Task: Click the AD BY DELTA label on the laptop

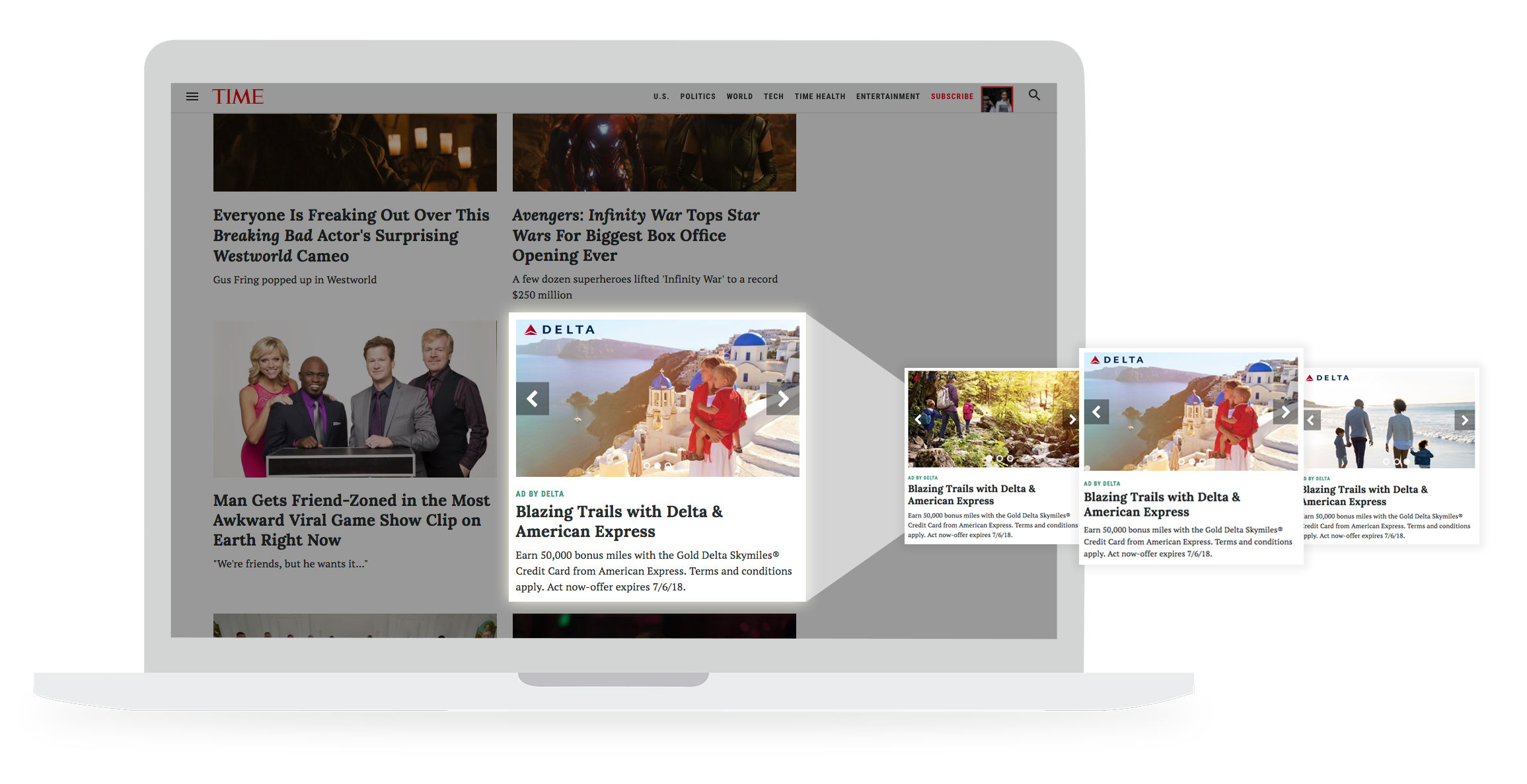Action: 540,493
